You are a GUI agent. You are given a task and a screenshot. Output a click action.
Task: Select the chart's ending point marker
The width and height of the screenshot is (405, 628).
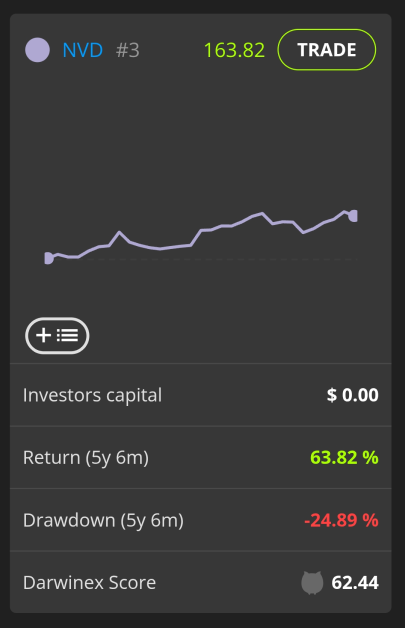pos(353,216)
